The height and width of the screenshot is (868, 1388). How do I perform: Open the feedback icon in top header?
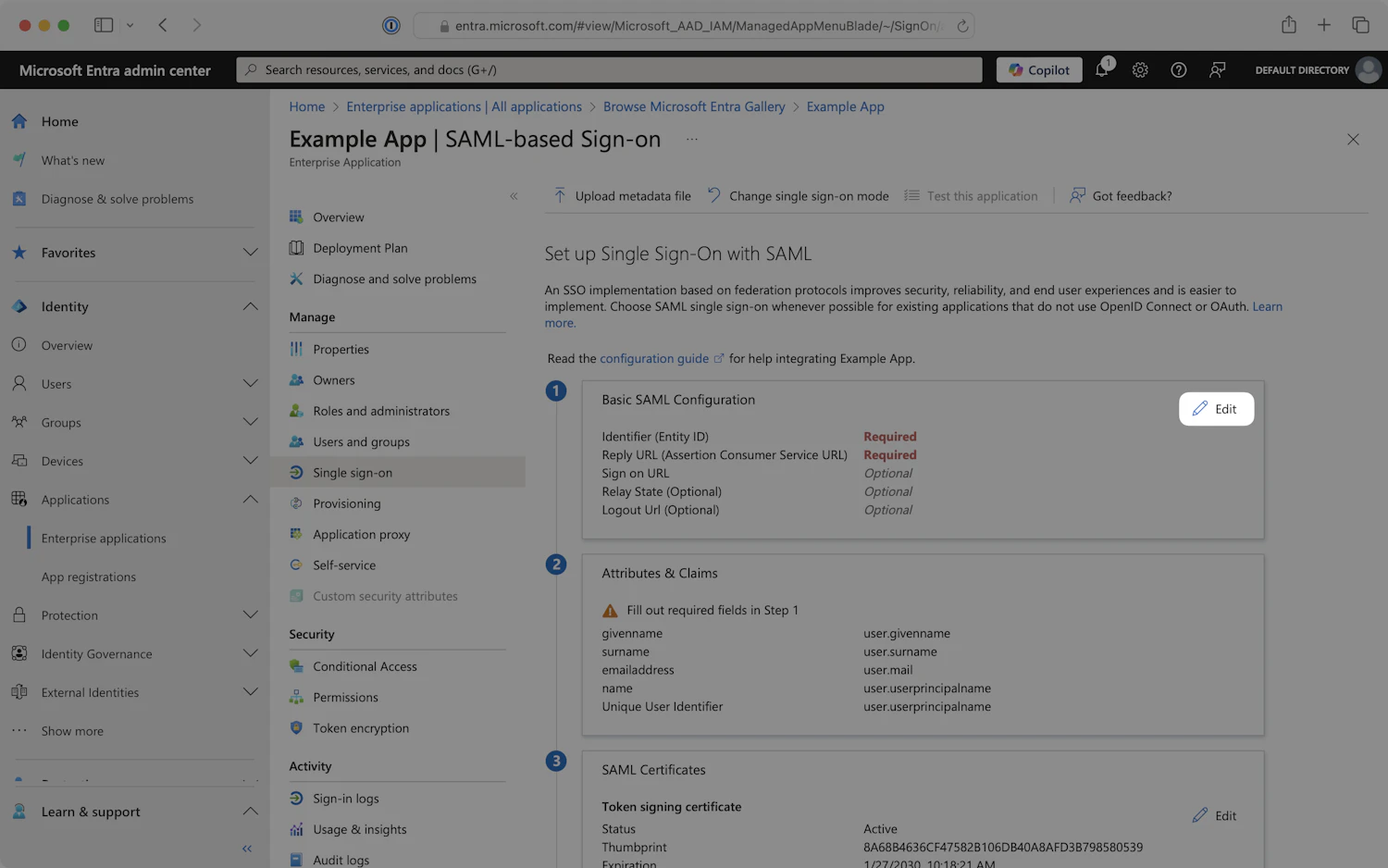click(1218, 69)
